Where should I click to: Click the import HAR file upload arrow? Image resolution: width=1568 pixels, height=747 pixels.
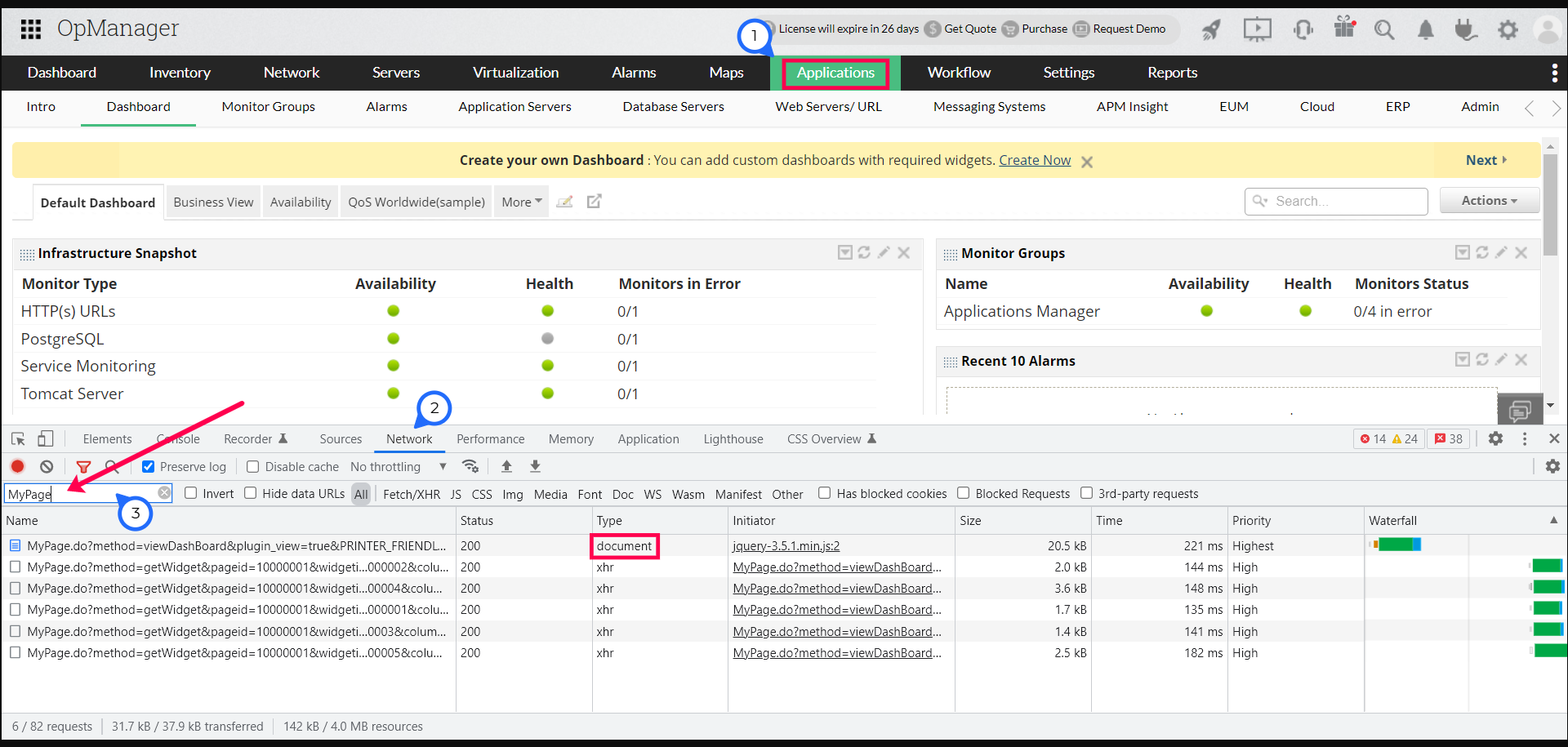(506, 466)
